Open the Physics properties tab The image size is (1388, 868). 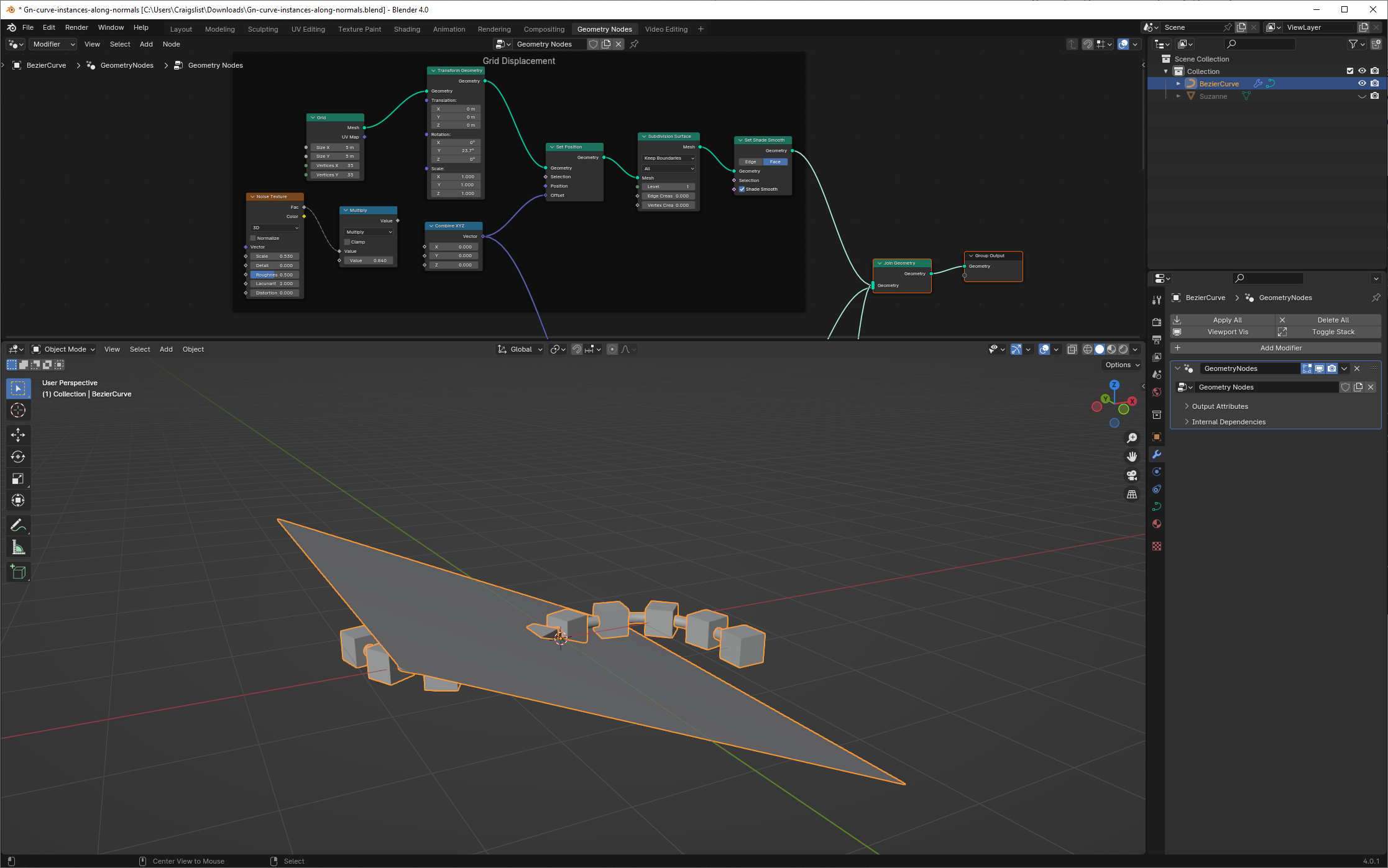click(x=1157, y=472)
